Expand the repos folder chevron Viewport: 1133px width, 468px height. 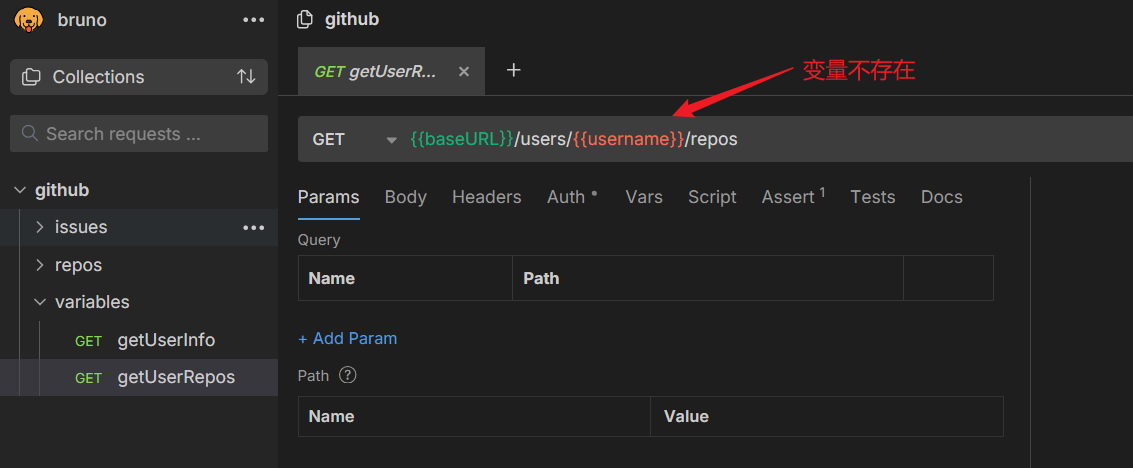click(39, 265)
